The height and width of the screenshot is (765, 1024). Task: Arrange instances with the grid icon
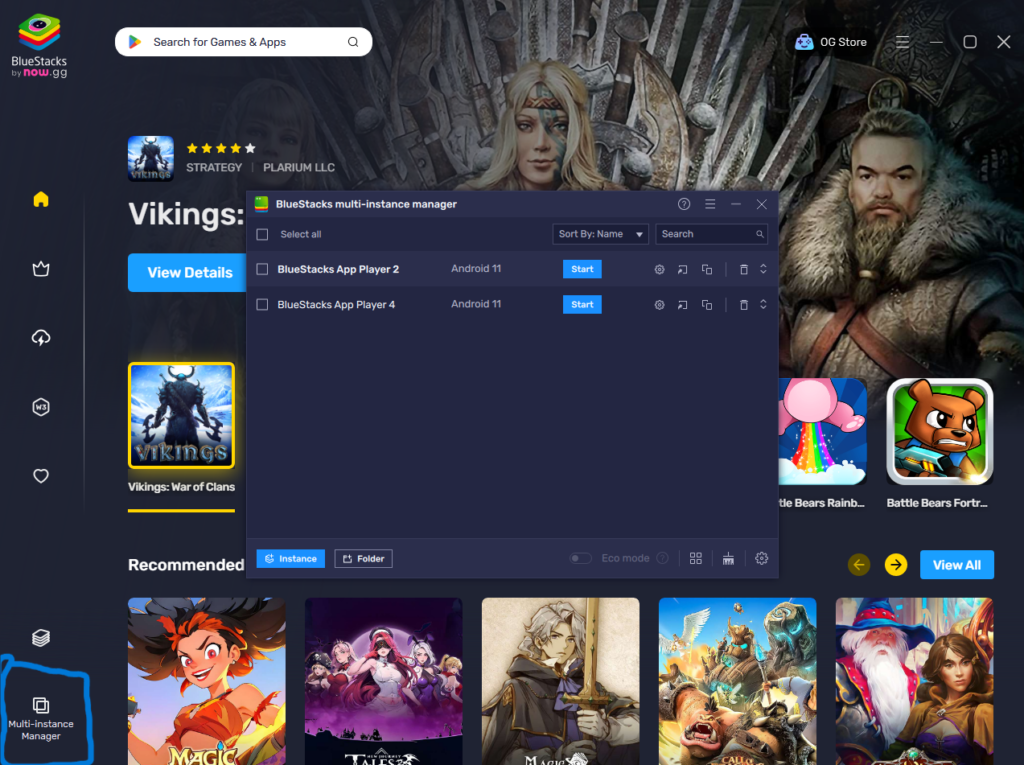(696, 558)
